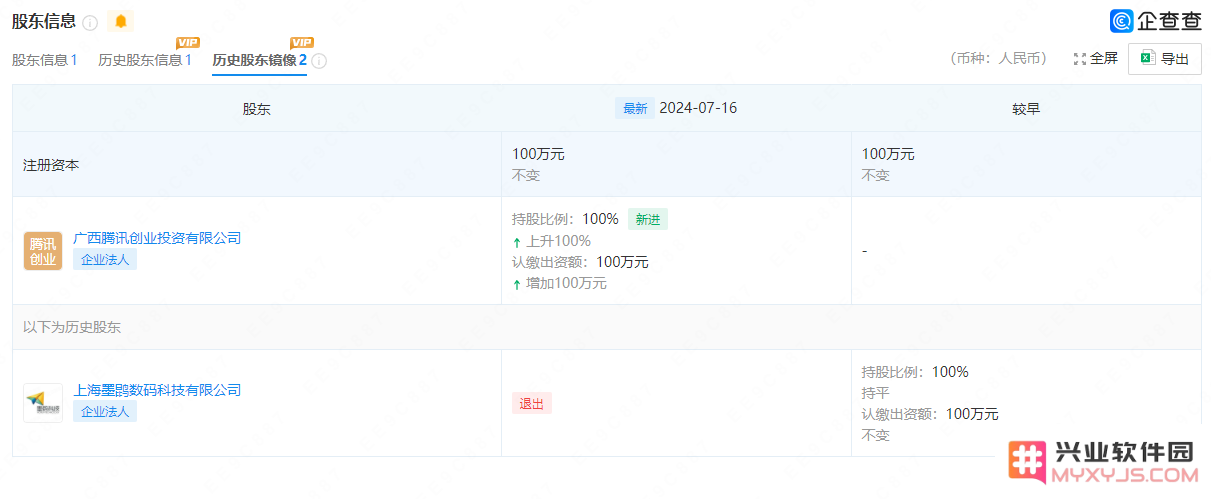Image resolution: width=1211 pixels, height=499 pixels.
Task: Click the 持平 status text
Action: (876, 393)
